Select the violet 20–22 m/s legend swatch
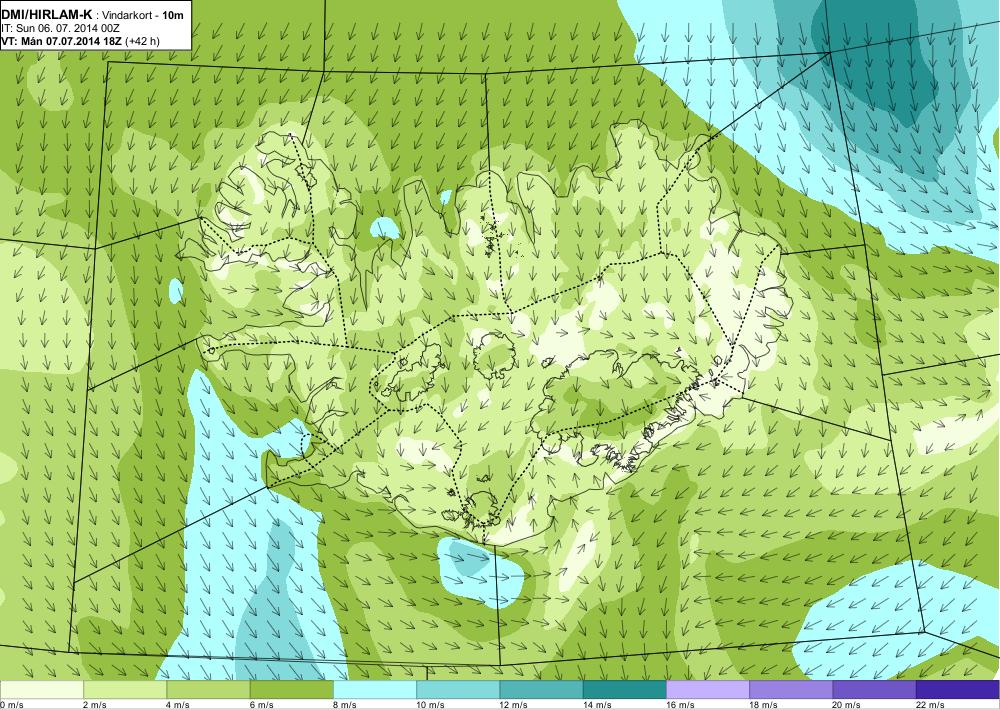The width and height of the screenshot is (1000, 710). coord(874,690)
